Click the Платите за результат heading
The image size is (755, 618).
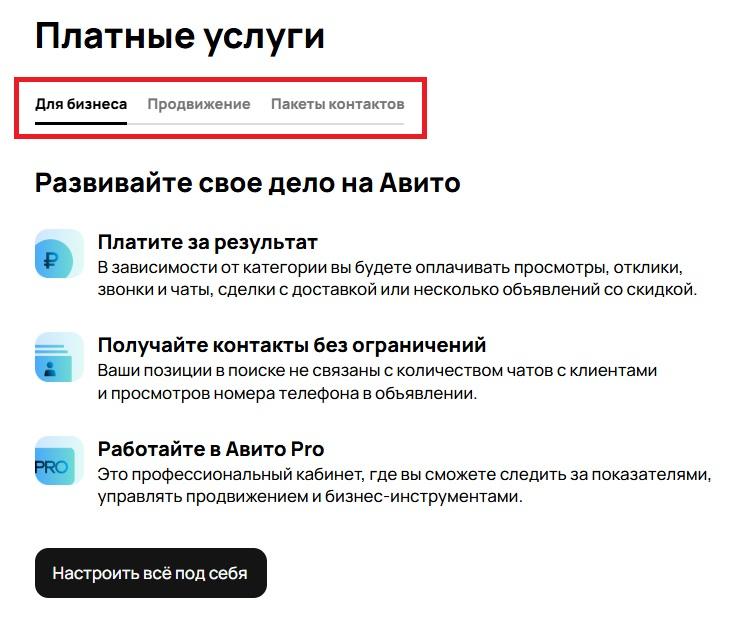pos(208,242)
